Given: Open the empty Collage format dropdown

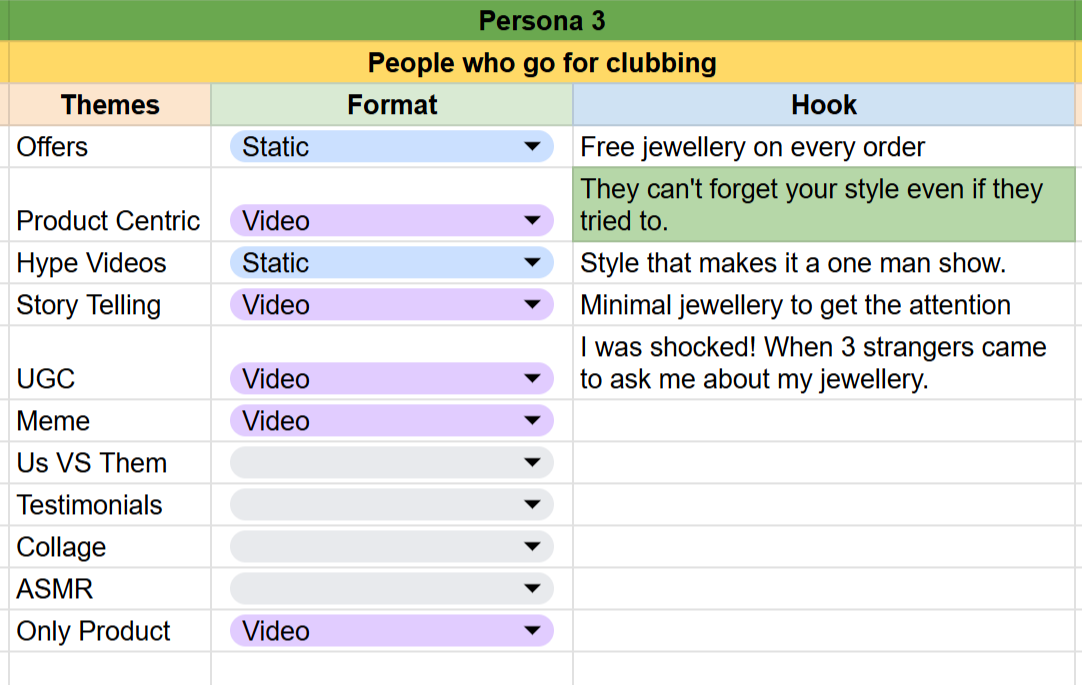Looking at the screenshot, I should (531, 547).
